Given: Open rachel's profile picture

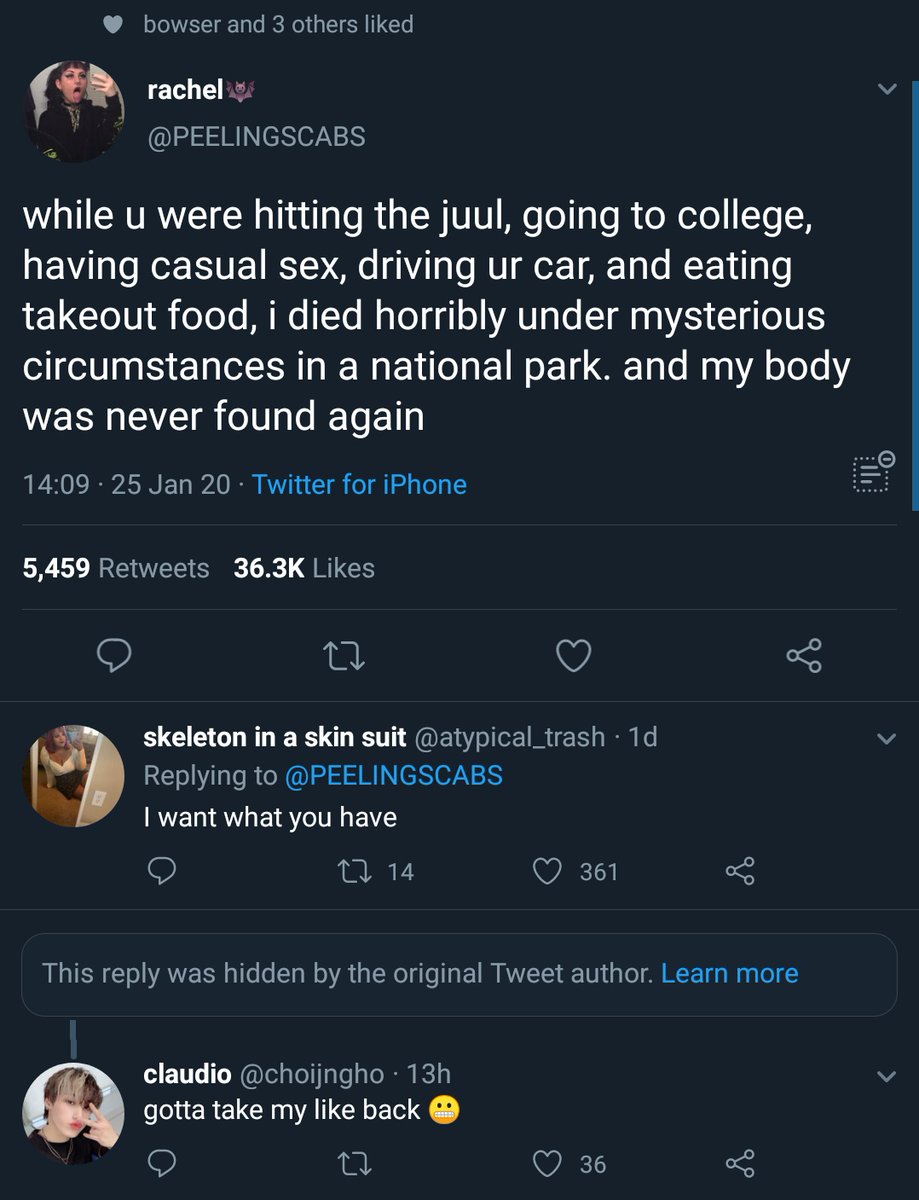Looking at the screenshot, I should click(73, 111).
